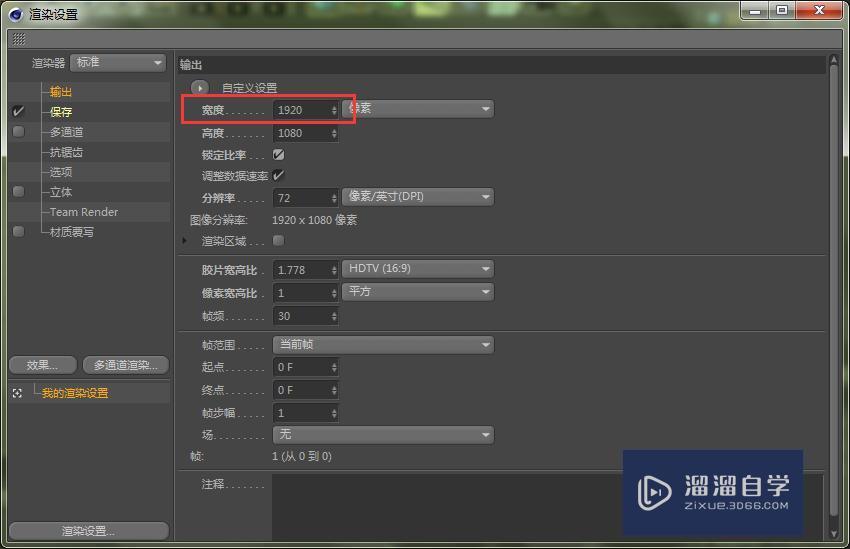The width and height of the screenshot is (850, 549).
Task: Open the HDTV (16:9) dropdown
Action: (417, 269)
